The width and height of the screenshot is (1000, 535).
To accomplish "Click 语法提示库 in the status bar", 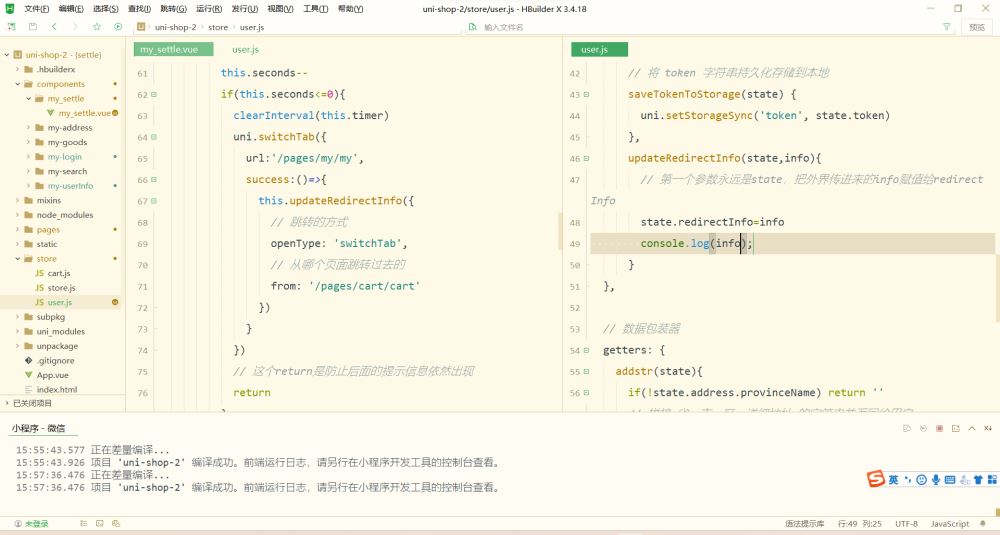I will coord(804,524).
